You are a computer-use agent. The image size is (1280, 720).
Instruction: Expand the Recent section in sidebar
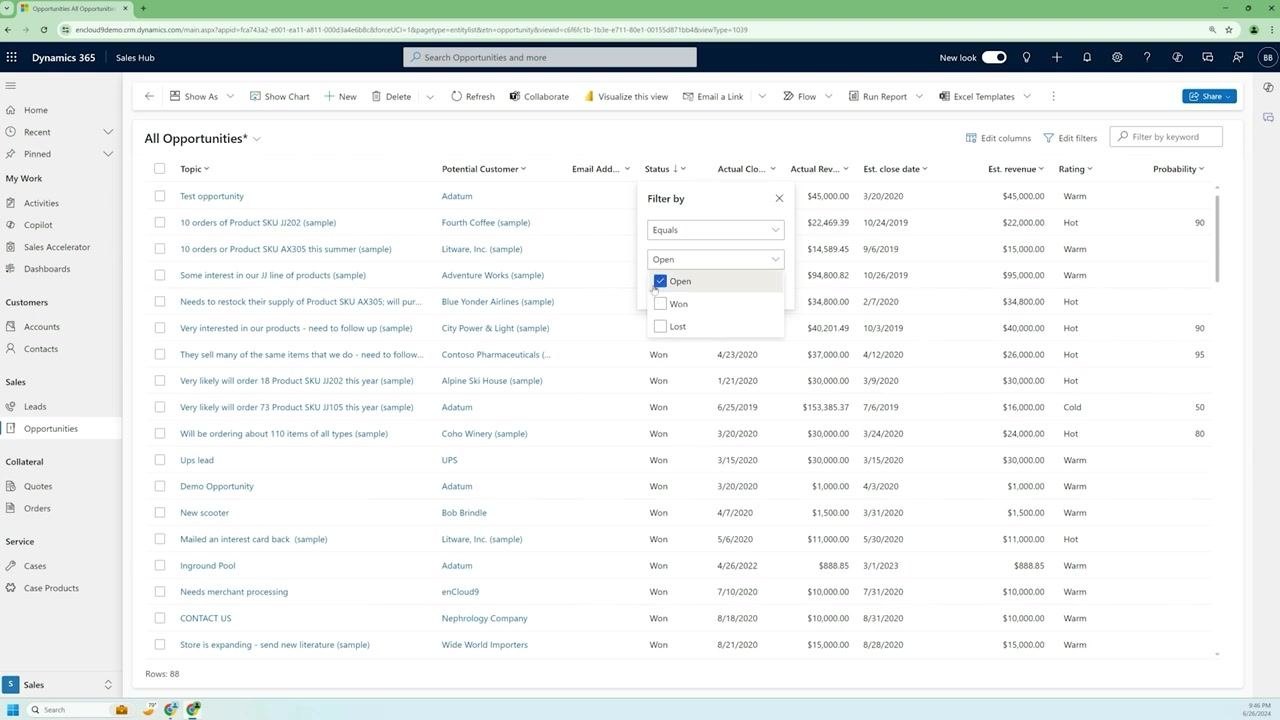coord(108,132)
